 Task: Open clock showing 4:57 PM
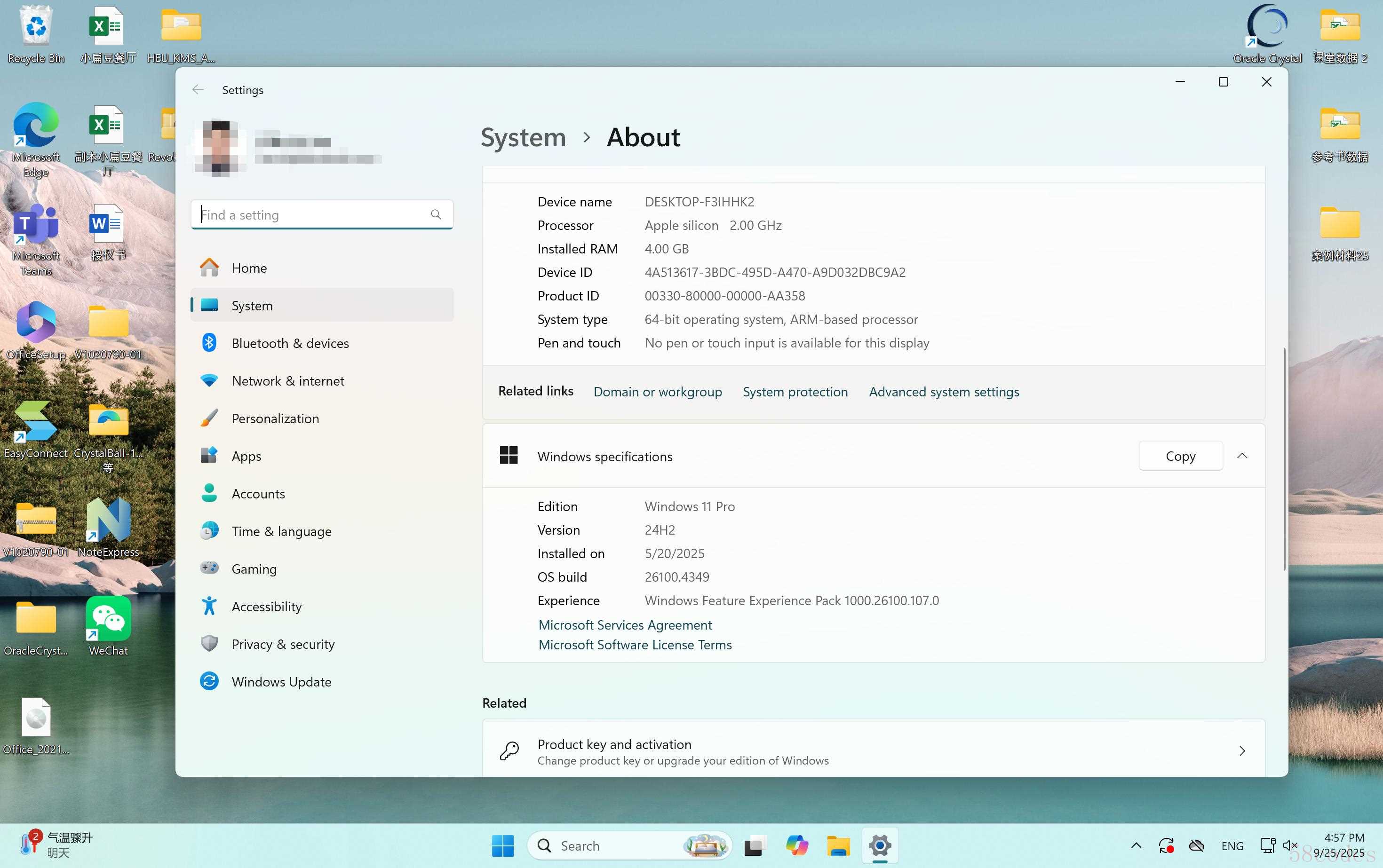tap(1344, 837)
